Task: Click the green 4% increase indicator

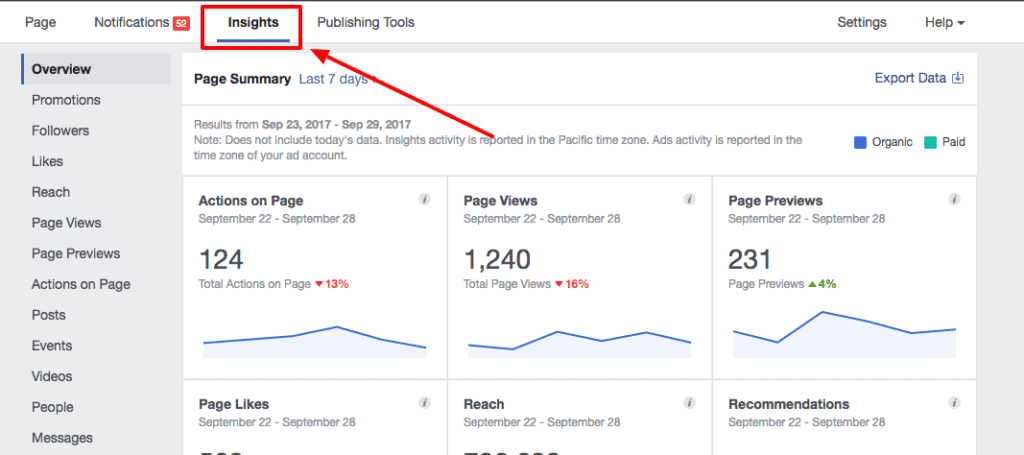Action: pos(822,284)
